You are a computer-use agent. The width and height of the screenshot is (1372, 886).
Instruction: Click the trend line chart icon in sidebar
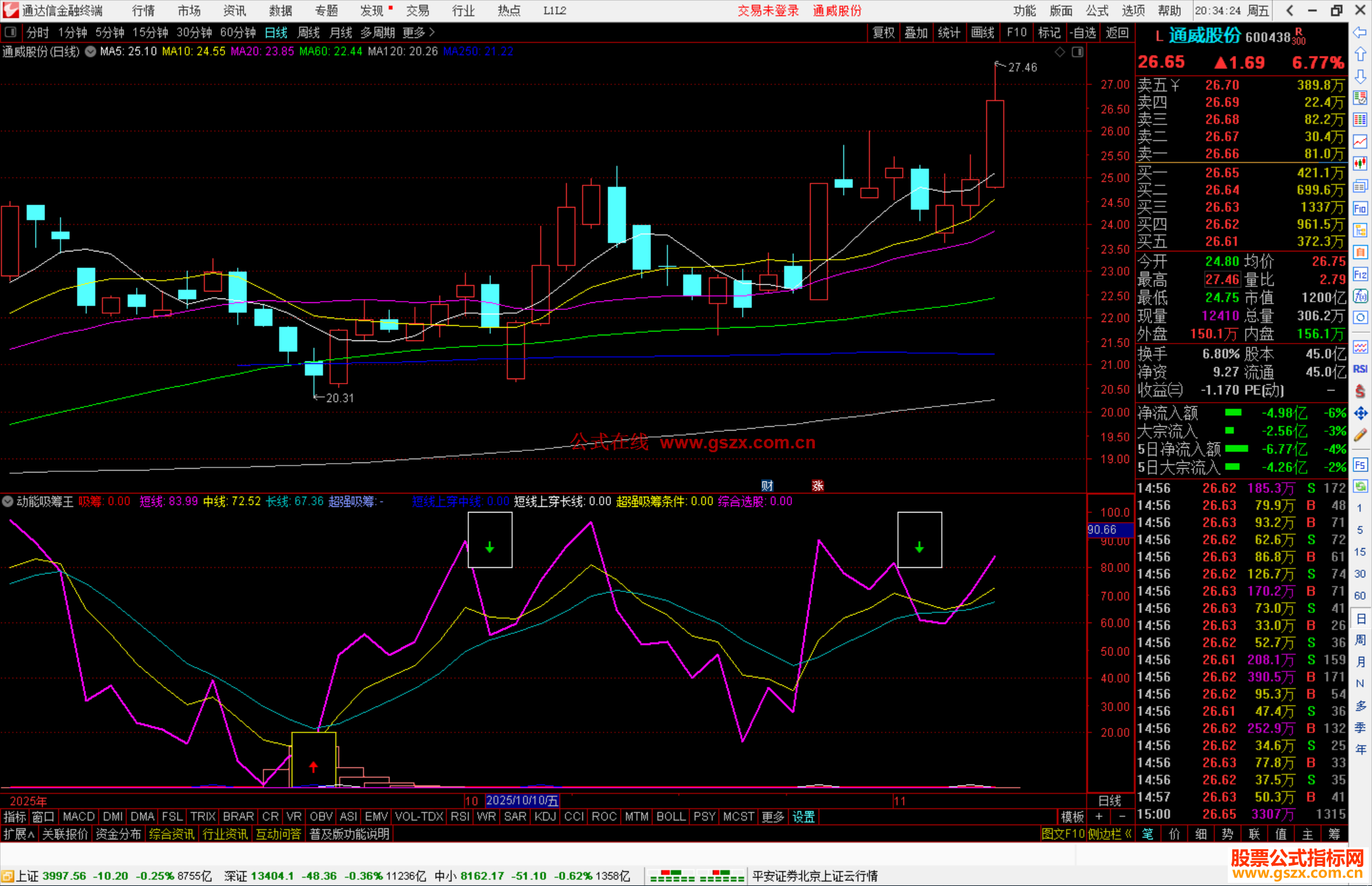pyautogui.click(x=1360, y=142)
